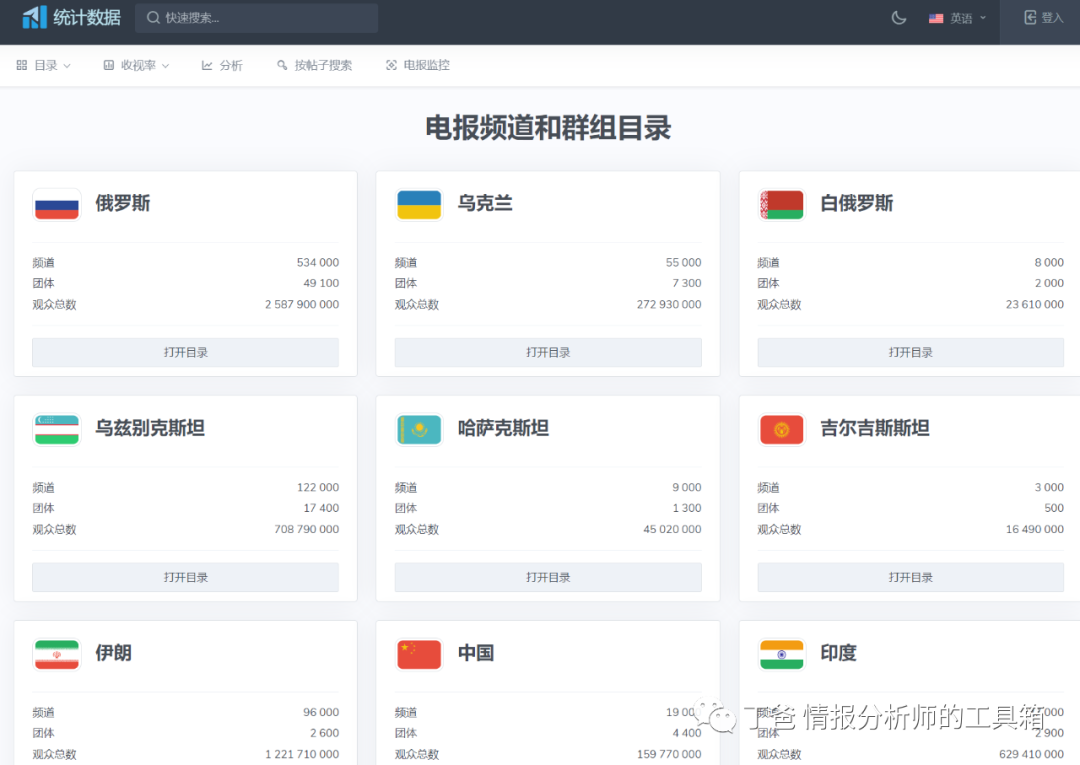Open the catalog for 吉尔吉斯斯坦
The height and width of the screenshot is (765, 1080).
(x=911, y=577)
